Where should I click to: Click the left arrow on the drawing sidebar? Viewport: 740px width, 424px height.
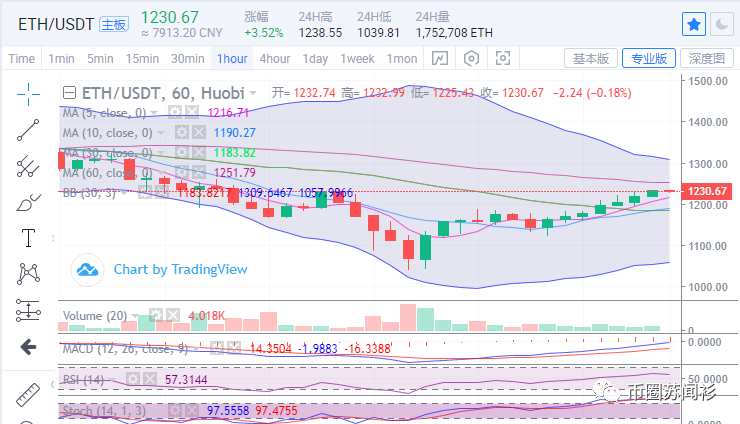click(x=28, y=346)
